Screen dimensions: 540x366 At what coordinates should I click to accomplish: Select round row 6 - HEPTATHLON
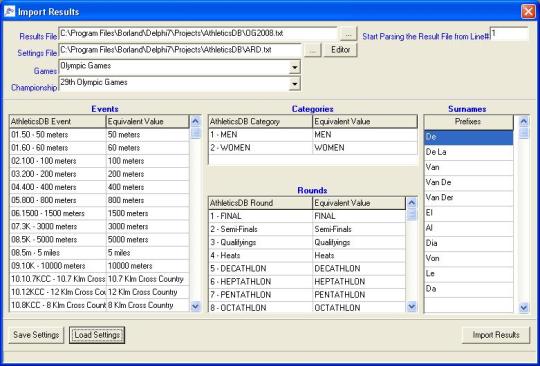[x=307, y=282]
